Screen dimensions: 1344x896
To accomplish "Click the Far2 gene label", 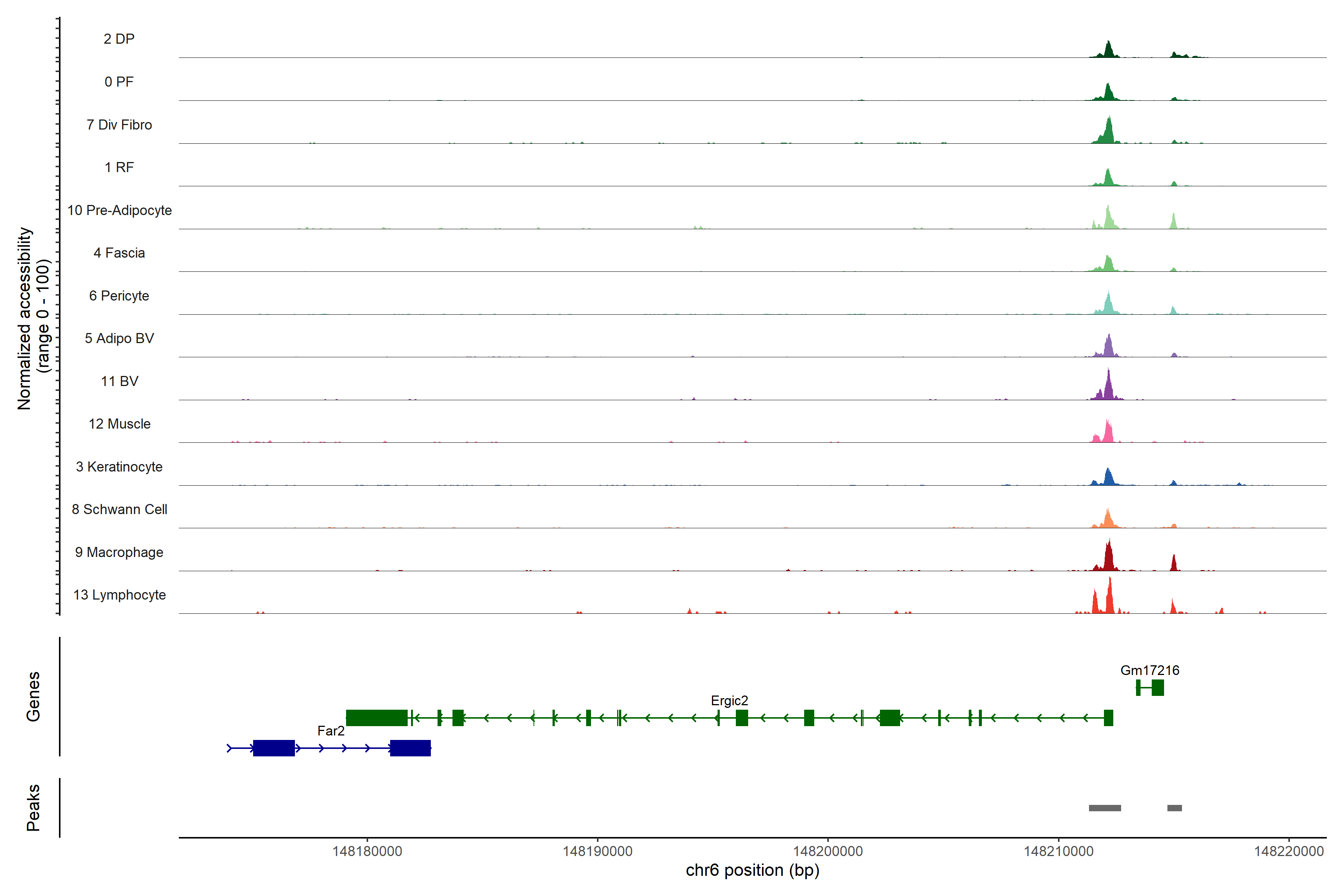I will point(331,731).
